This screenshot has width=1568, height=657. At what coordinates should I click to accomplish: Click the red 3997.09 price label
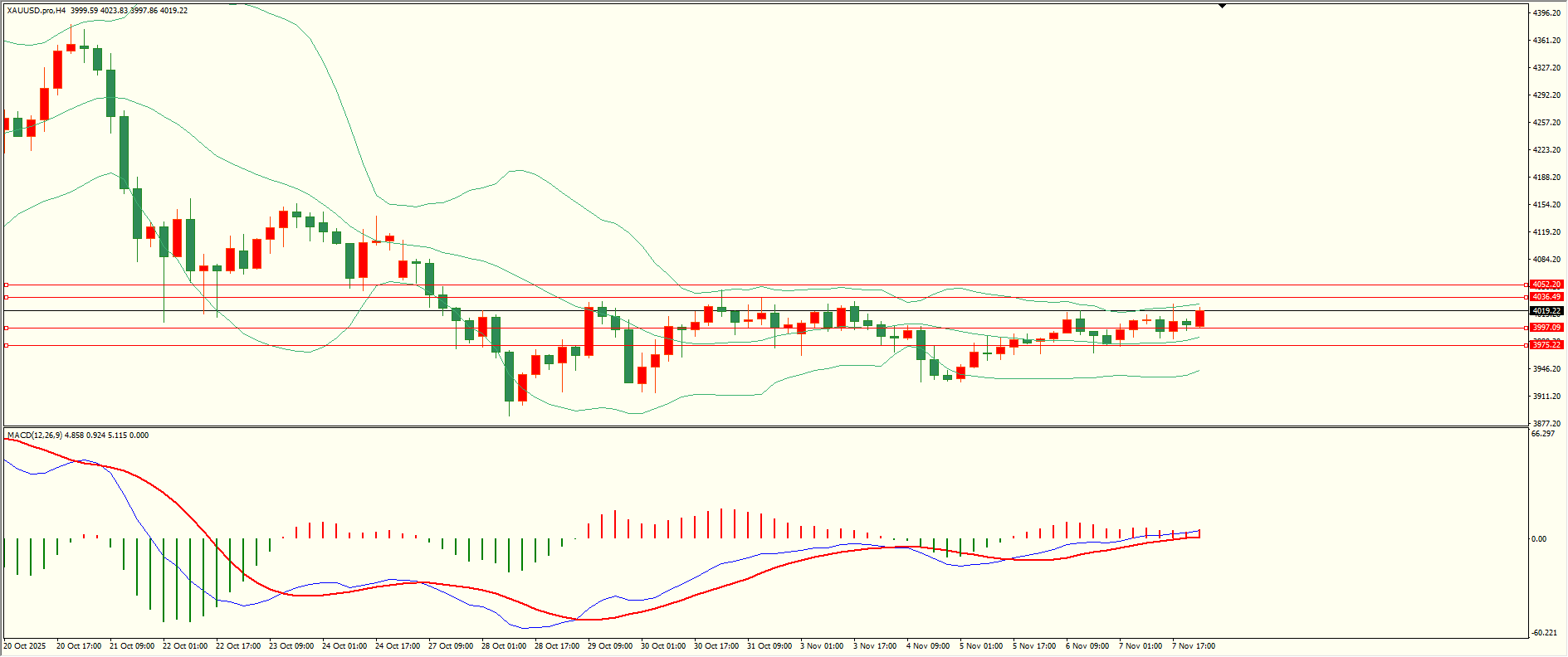1546,328
